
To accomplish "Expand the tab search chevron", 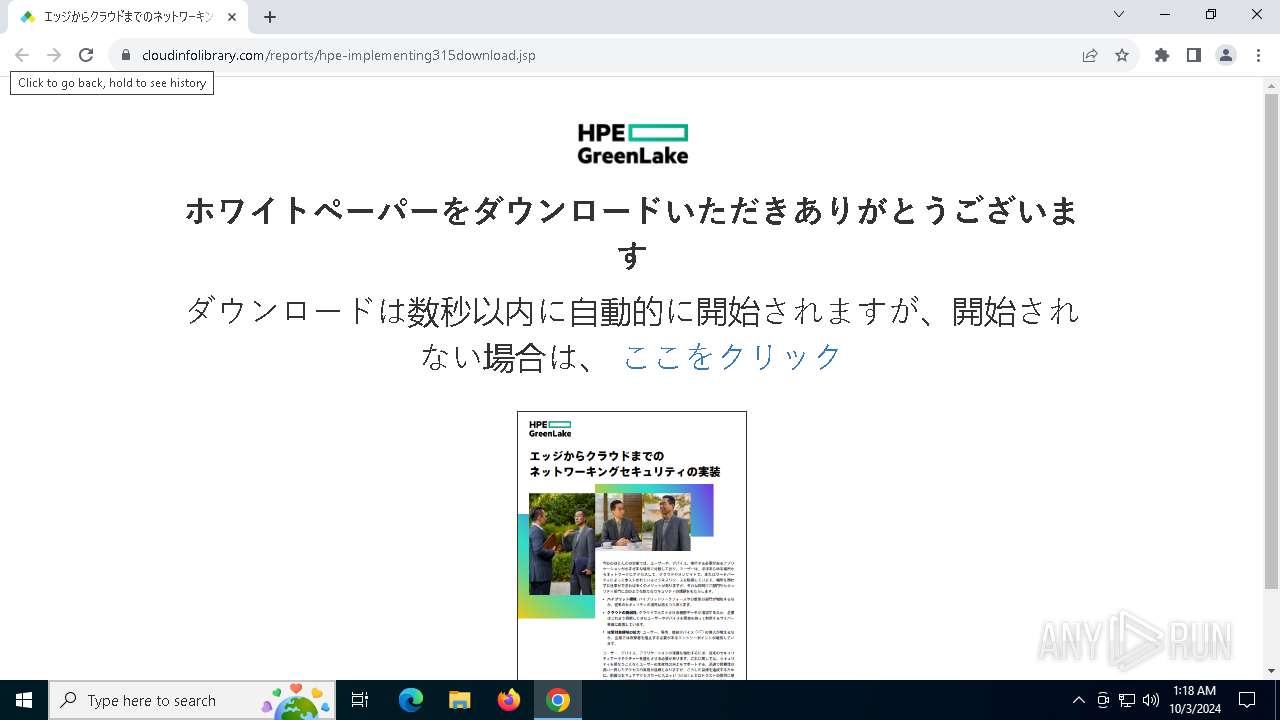I will coord(1119,14).
